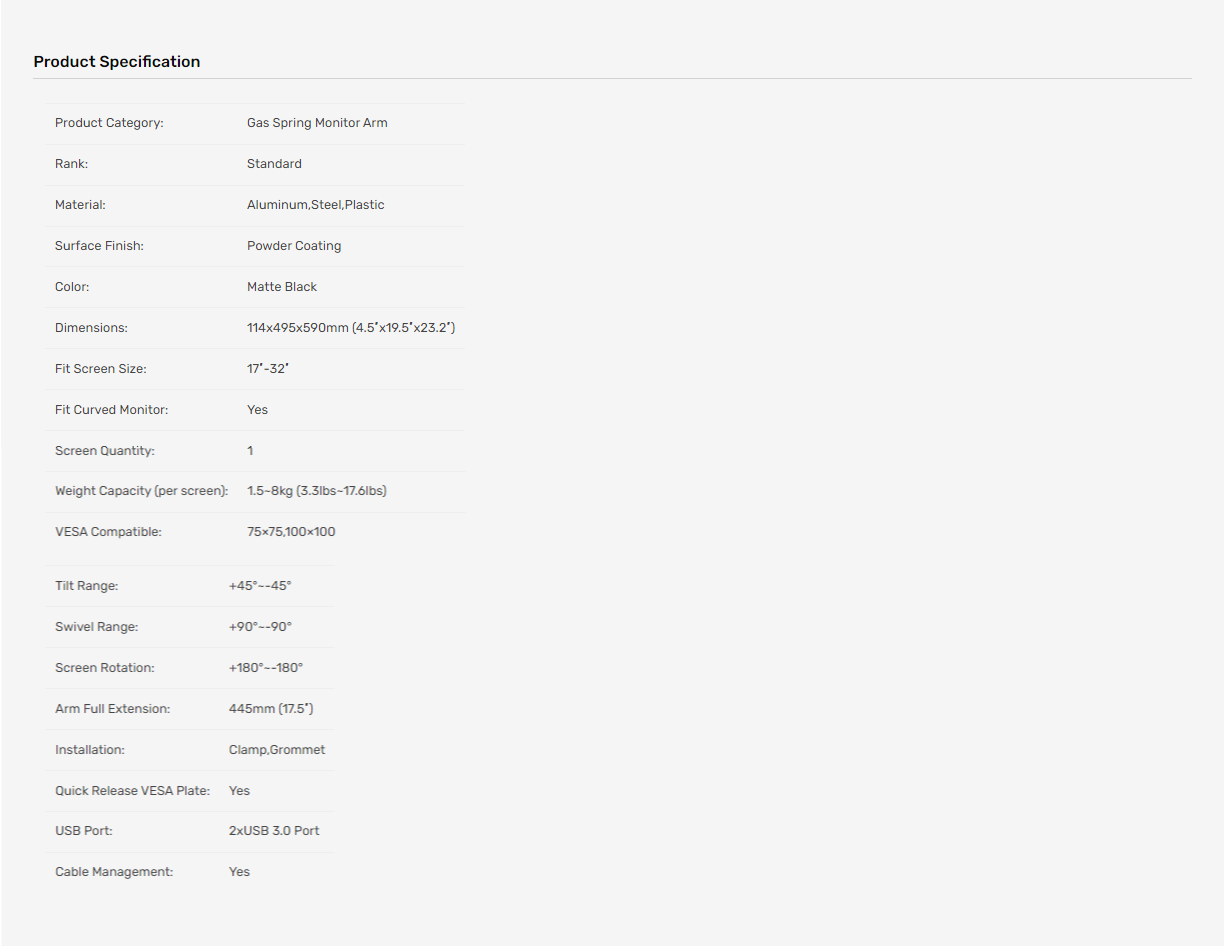Select the 1.5~8kg weight capacity value
The width and height of the screenshot is (1224, 946).
pos(317,491)
